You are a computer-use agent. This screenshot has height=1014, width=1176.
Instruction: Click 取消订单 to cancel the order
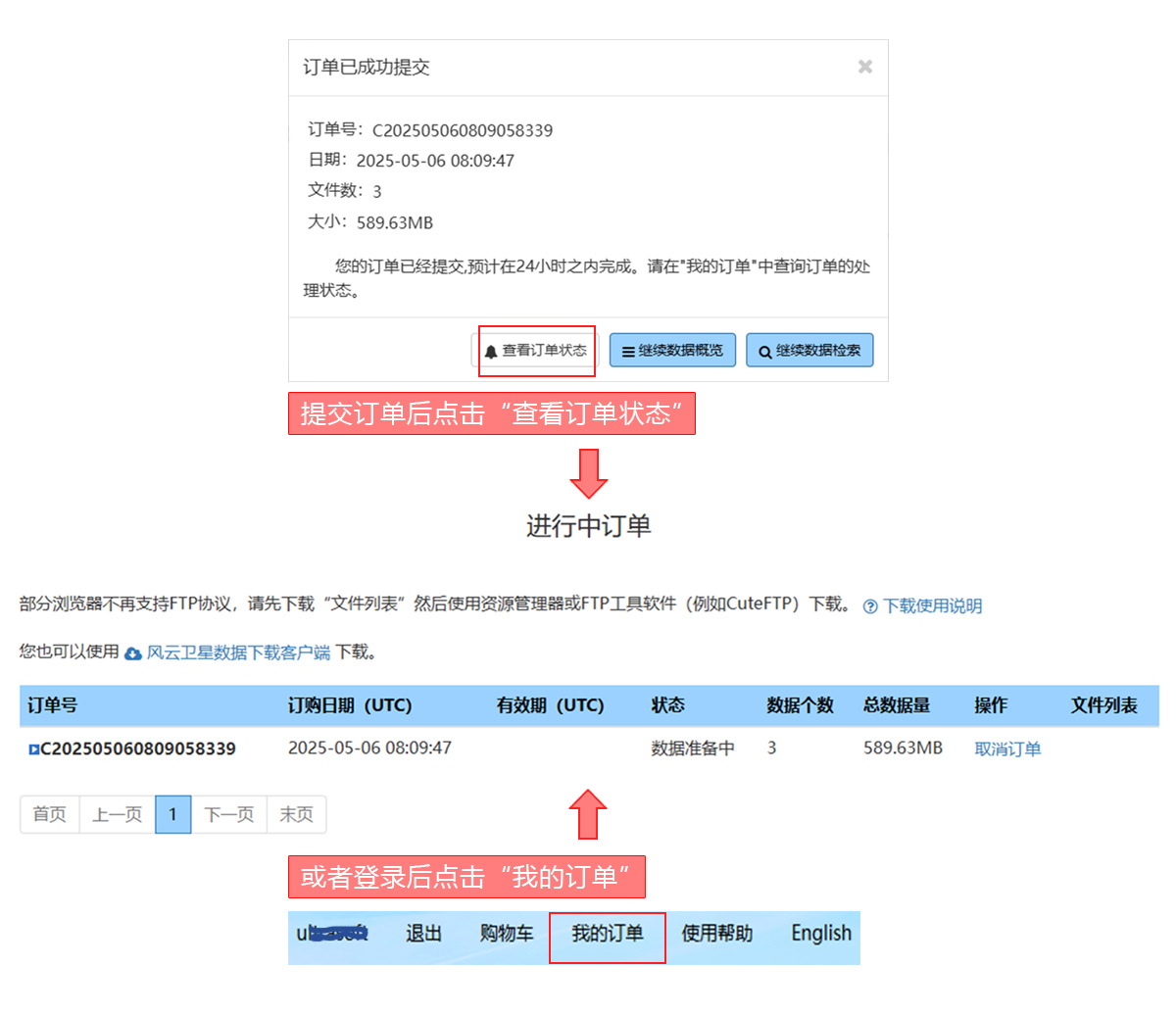(1007, 749)
